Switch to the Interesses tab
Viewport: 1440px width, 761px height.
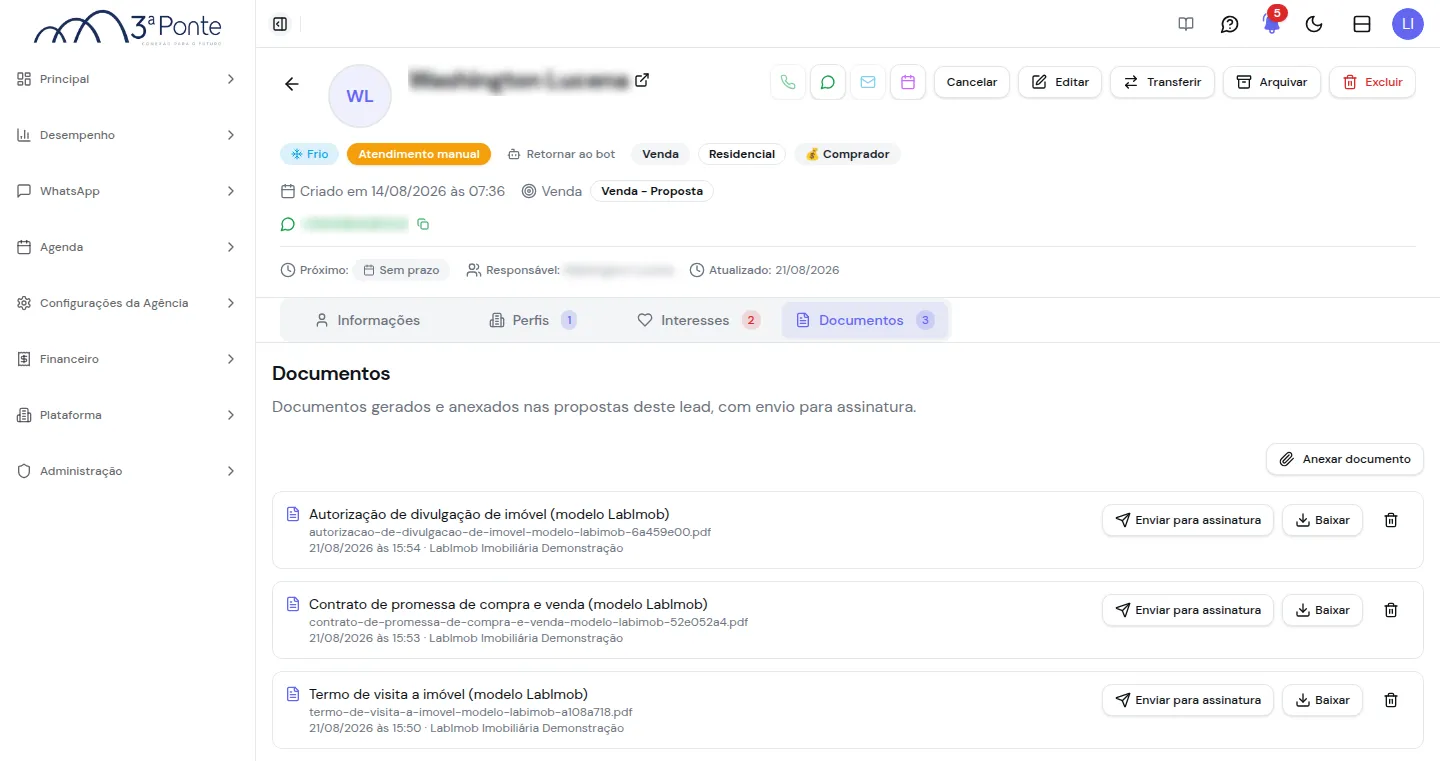(699, 320)
